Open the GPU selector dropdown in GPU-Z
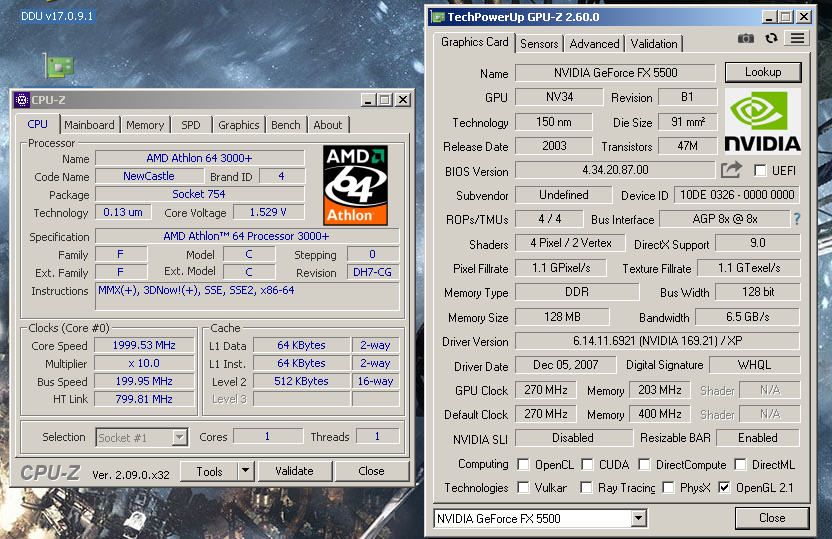This screenshot has height=539, width=832. (638, 518)
